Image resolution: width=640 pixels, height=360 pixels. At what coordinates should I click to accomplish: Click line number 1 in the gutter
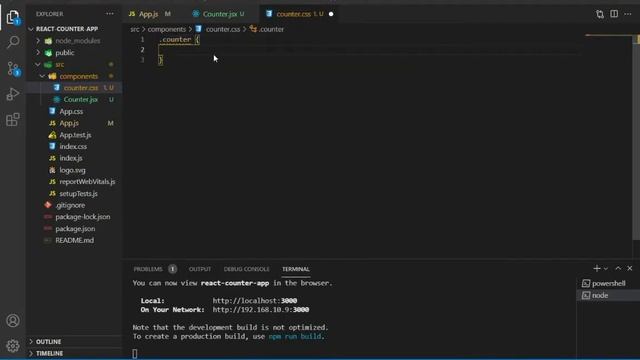[x=142, y=40]
